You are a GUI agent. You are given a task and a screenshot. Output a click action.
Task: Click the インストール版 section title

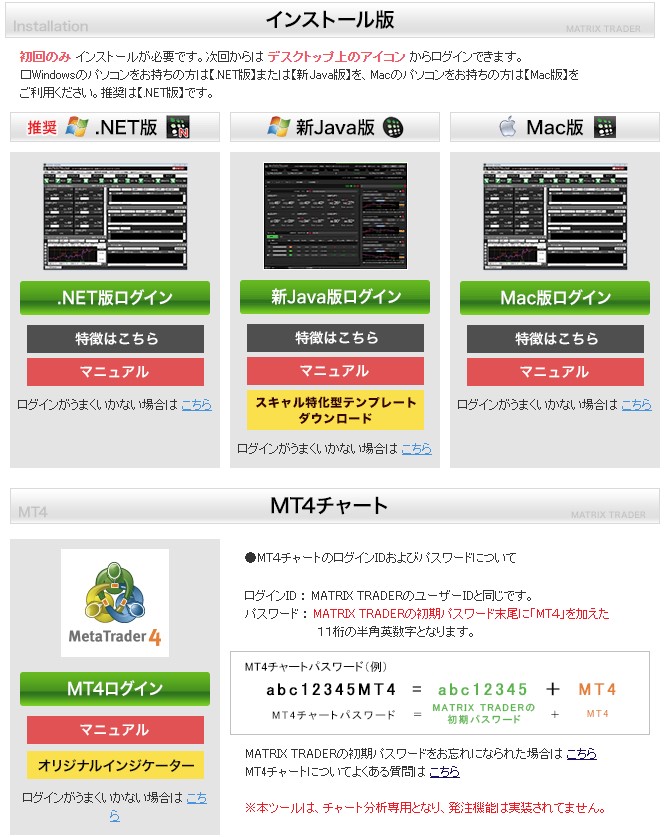pos(330,20)
